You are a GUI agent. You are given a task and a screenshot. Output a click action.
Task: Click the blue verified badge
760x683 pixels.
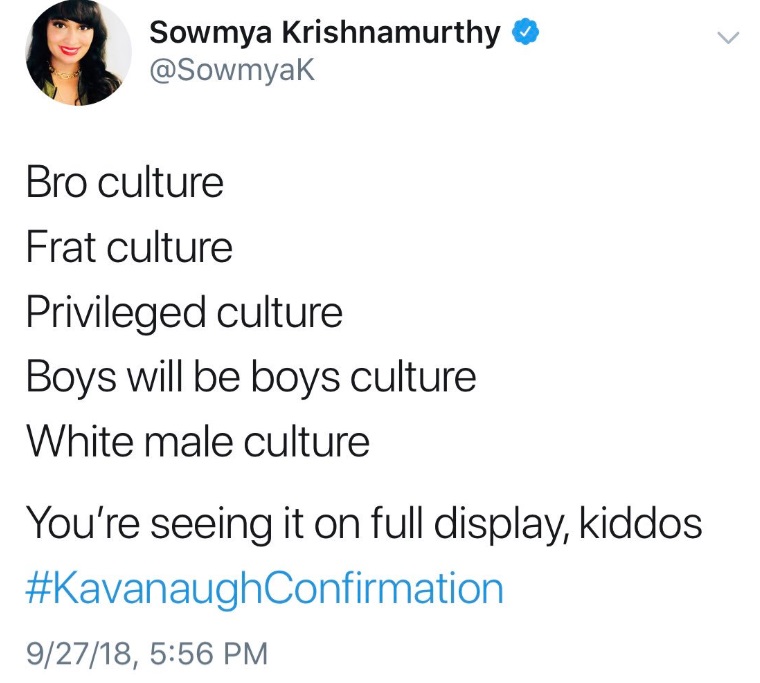(527, 32)
